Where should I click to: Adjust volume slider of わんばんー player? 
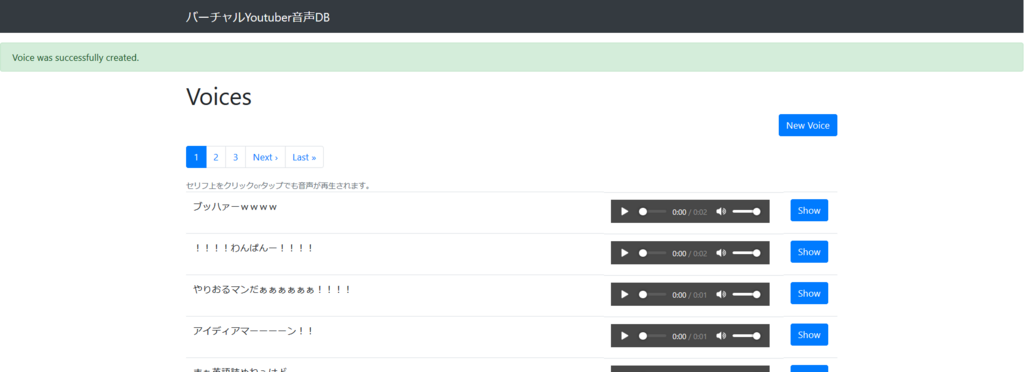coord(746,253)
